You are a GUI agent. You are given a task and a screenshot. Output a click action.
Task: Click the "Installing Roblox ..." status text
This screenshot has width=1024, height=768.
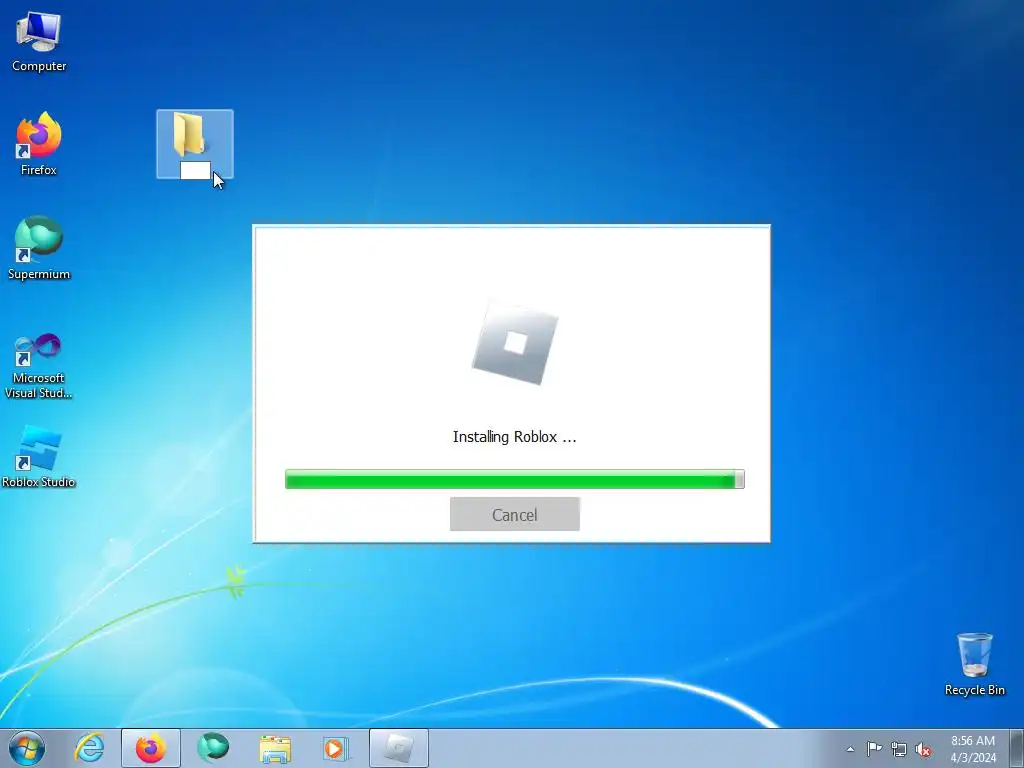515,437
